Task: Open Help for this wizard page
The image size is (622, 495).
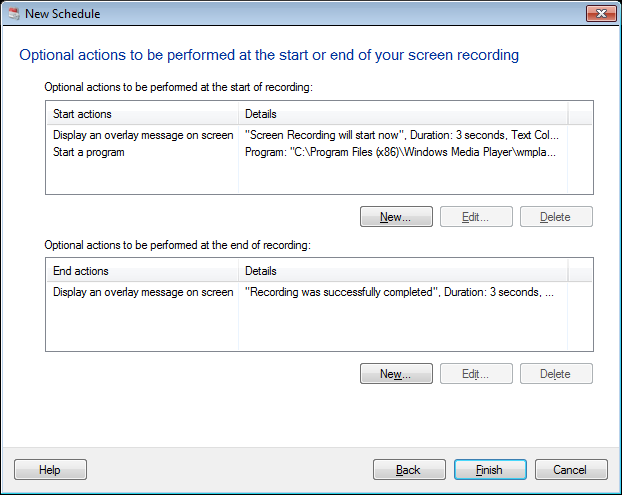Action: point(50,470)
